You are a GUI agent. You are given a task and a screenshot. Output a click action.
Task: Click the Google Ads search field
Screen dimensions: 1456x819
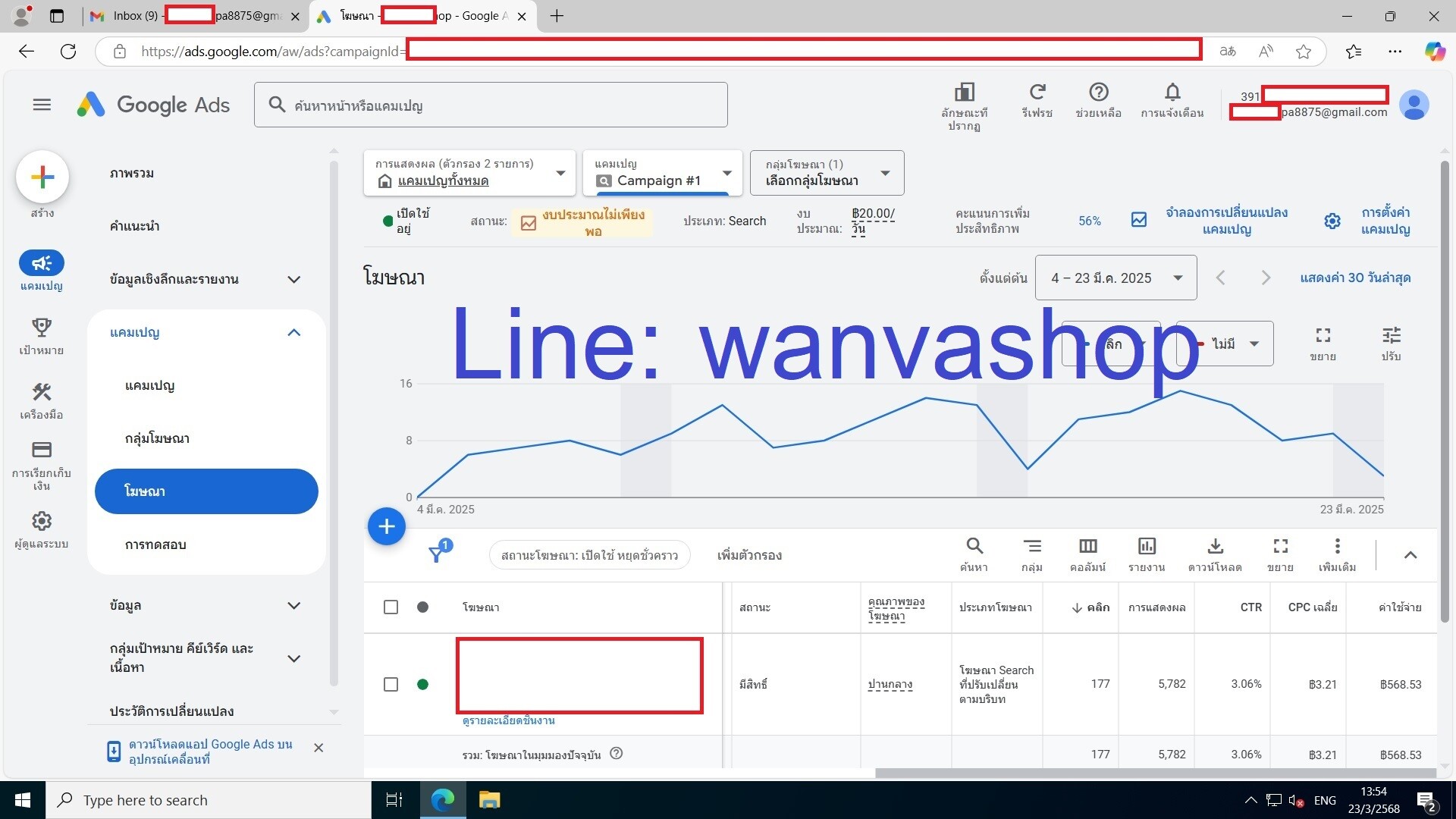491,105
